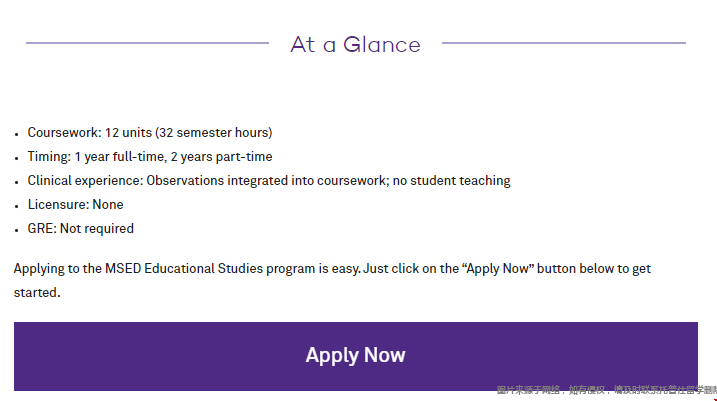Click the word "started." ending the paragraph
Viewport: 717px width, 401px height.
(37, 293)
